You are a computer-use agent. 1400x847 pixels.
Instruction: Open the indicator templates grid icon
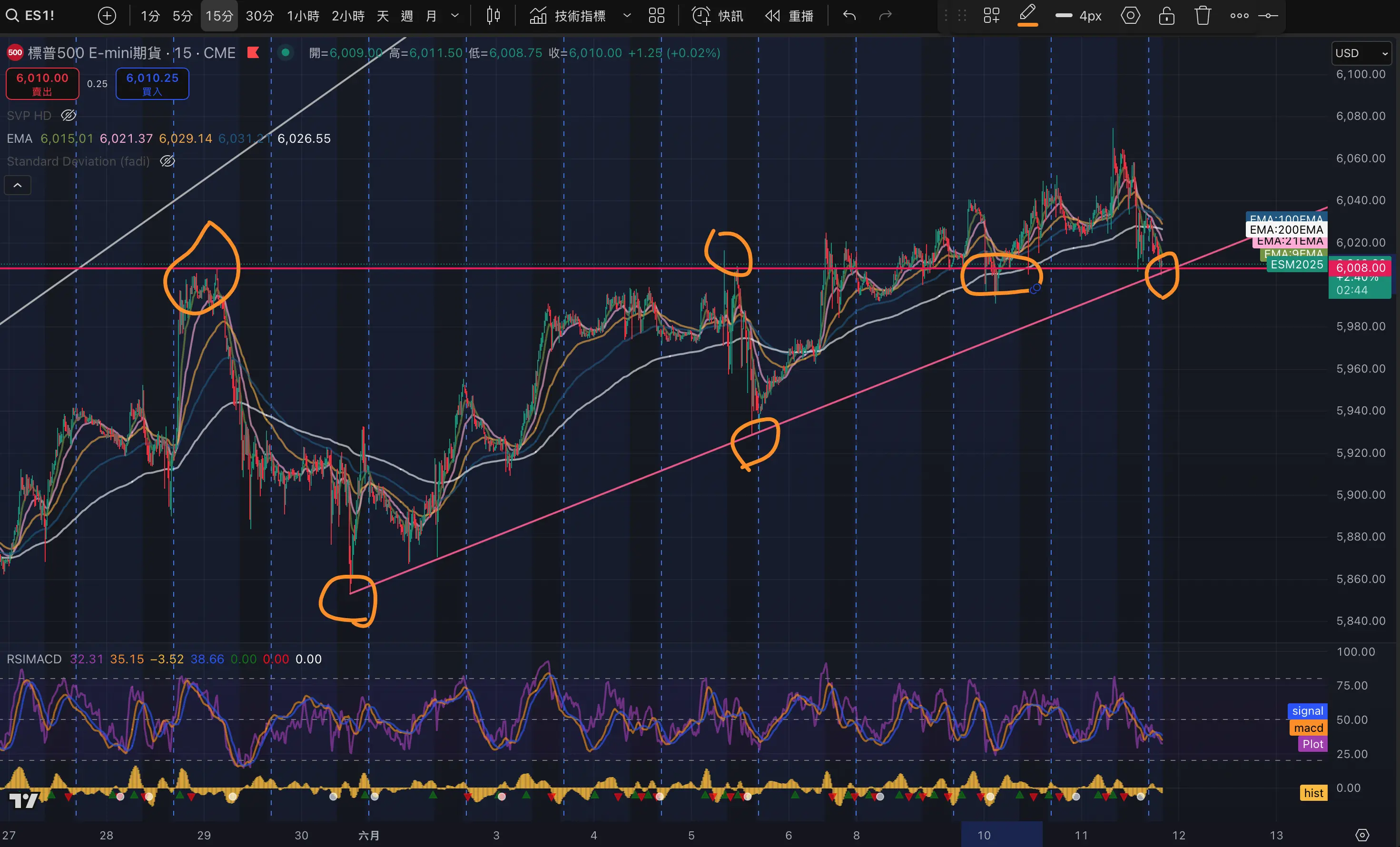[656, 15]
